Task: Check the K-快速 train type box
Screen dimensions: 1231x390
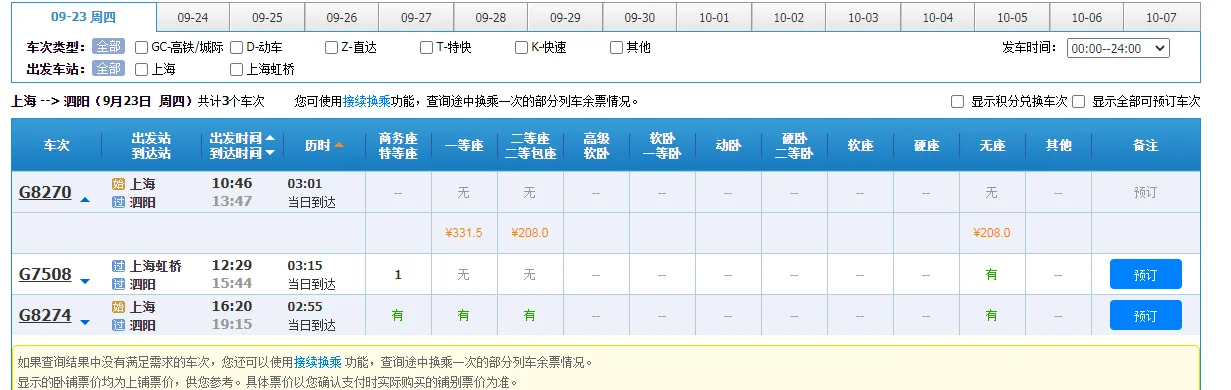Action: click(522, 47)
